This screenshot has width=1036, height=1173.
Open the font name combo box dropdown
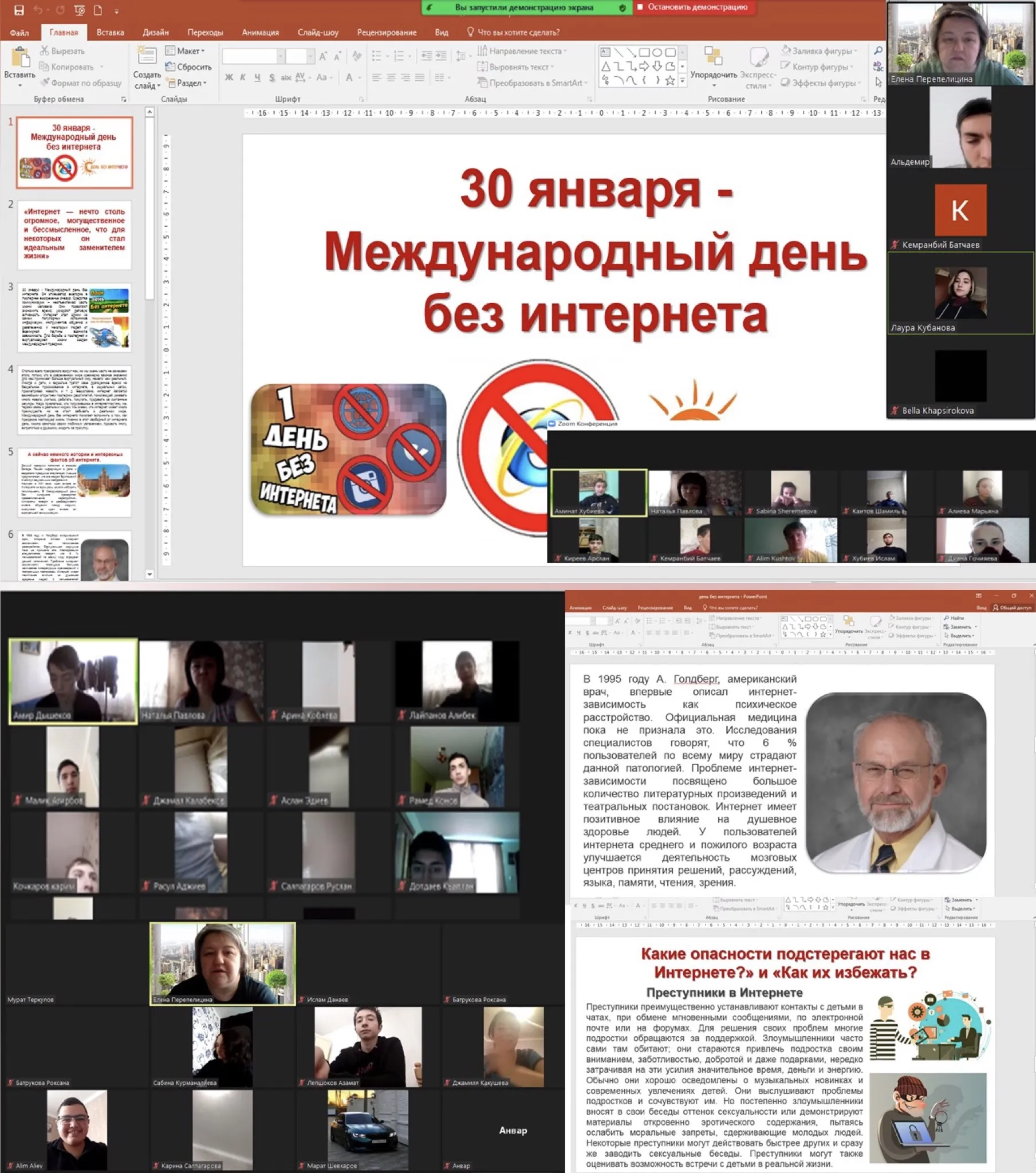coord(281,56)
